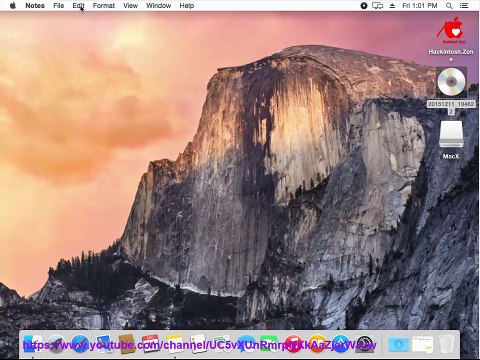The width and height of the screenshot is (480, 360).
Task: Open the Apple menu
Action: [13, 6]
